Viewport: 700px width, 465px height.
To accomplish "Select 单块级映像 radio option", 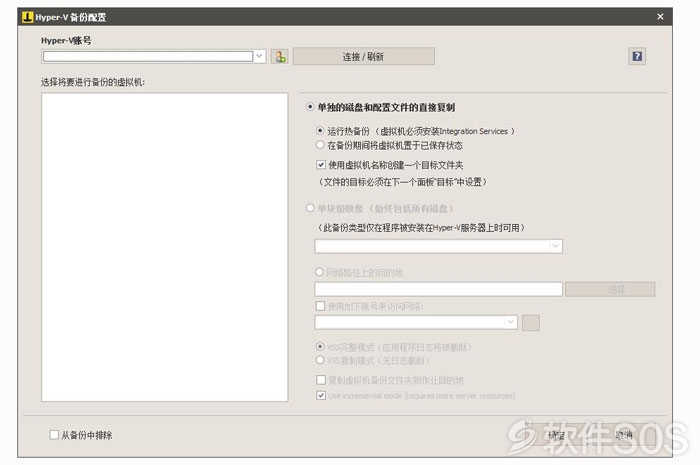I will (310, 208).
